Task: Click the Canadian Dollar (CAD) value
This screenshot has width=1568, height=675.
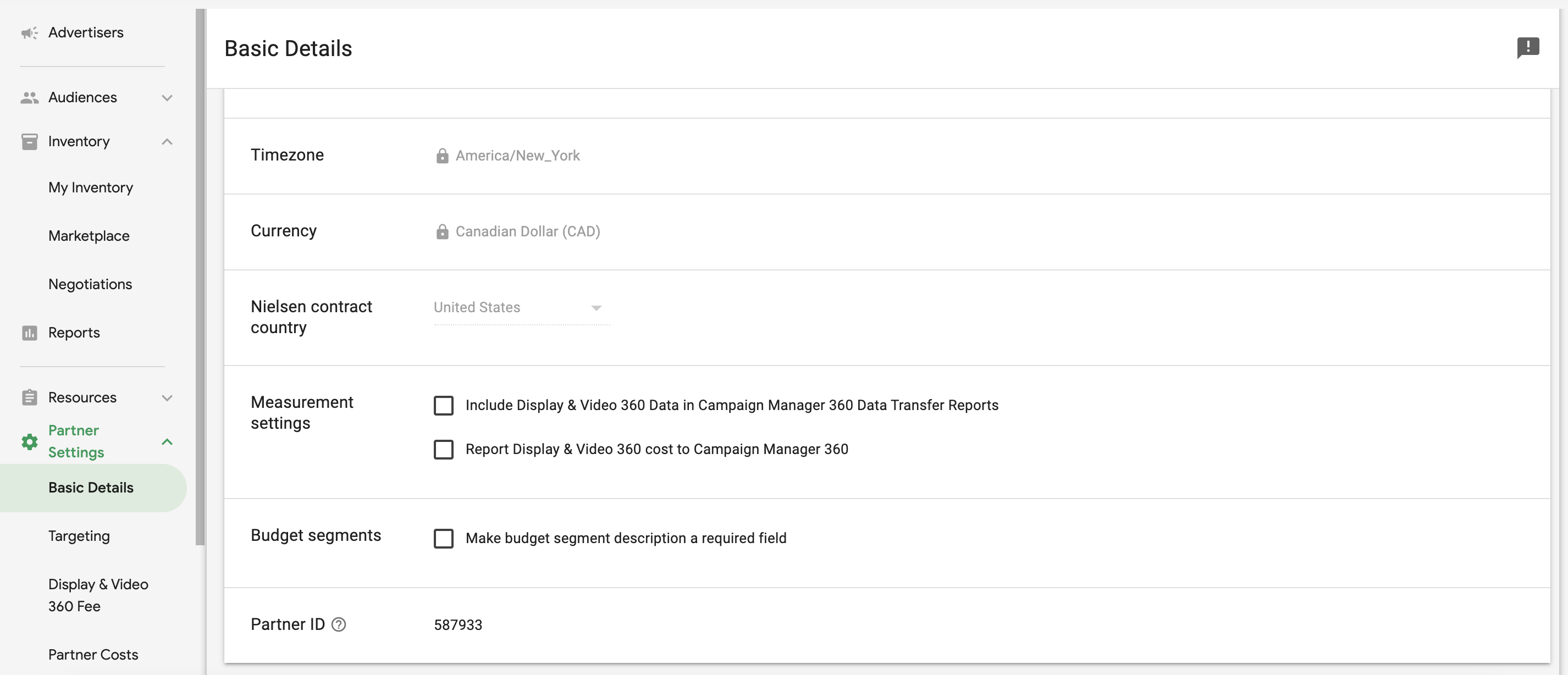Action: point(528,231)
